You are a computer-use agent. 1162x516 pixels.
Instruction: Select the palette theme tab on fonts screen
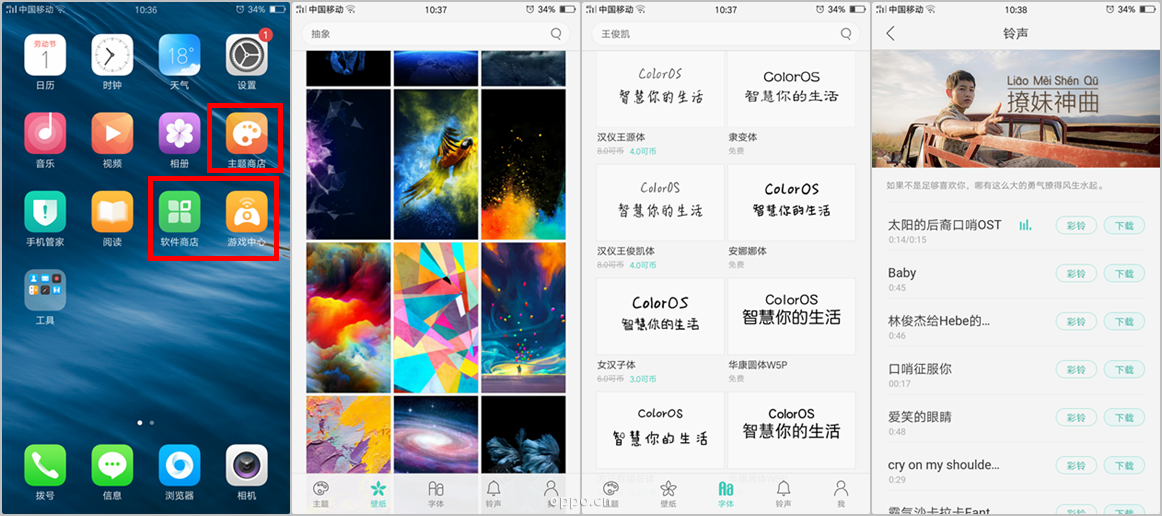pyautogui.click(x=611, y=493)
